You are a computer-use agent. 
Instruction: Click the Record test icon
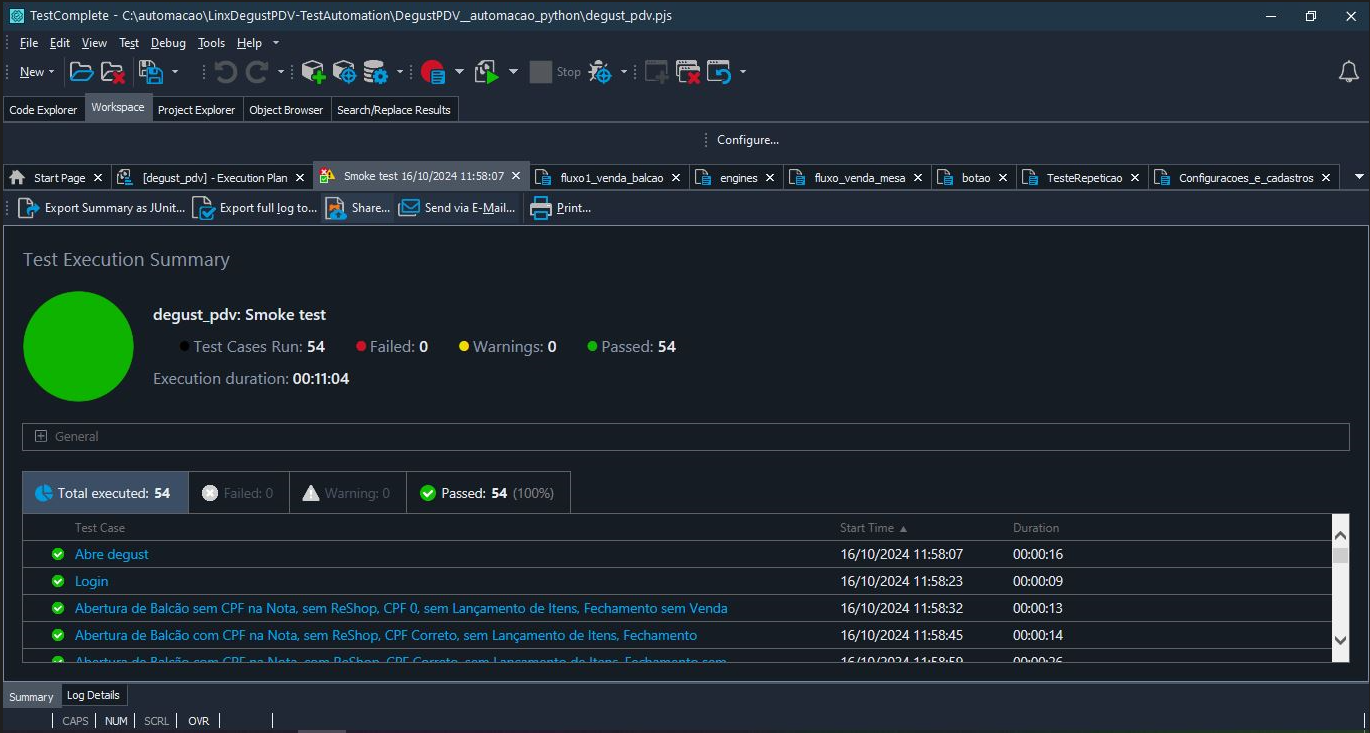[x=432, y=72]
